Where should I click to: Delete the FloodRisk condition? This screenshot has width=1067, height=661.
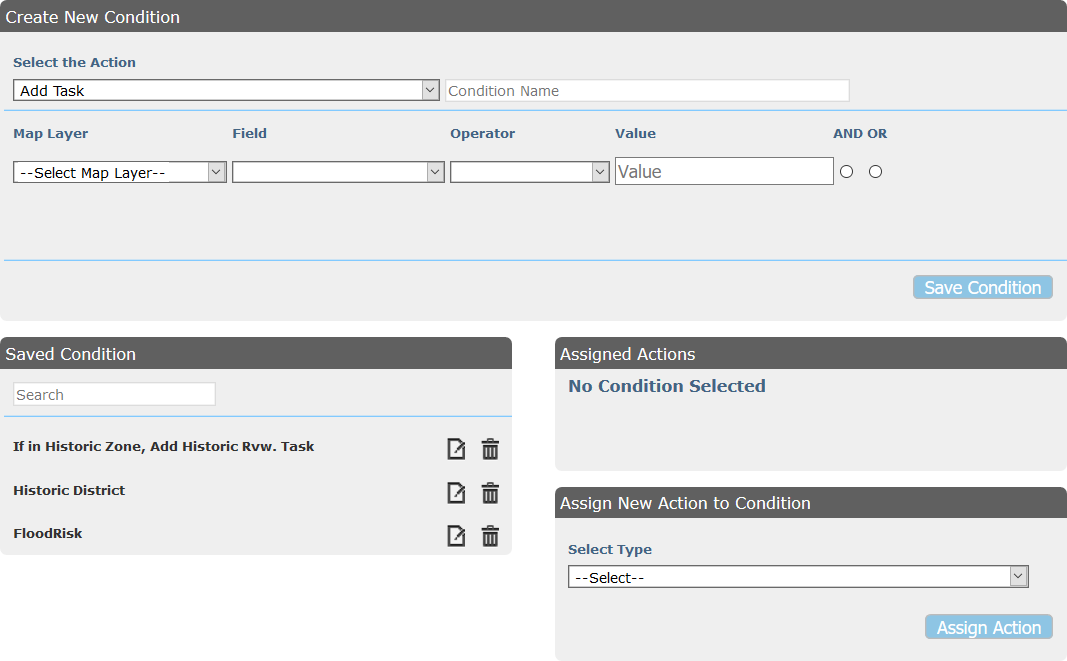pyautogui.click(x=490, y=535)
